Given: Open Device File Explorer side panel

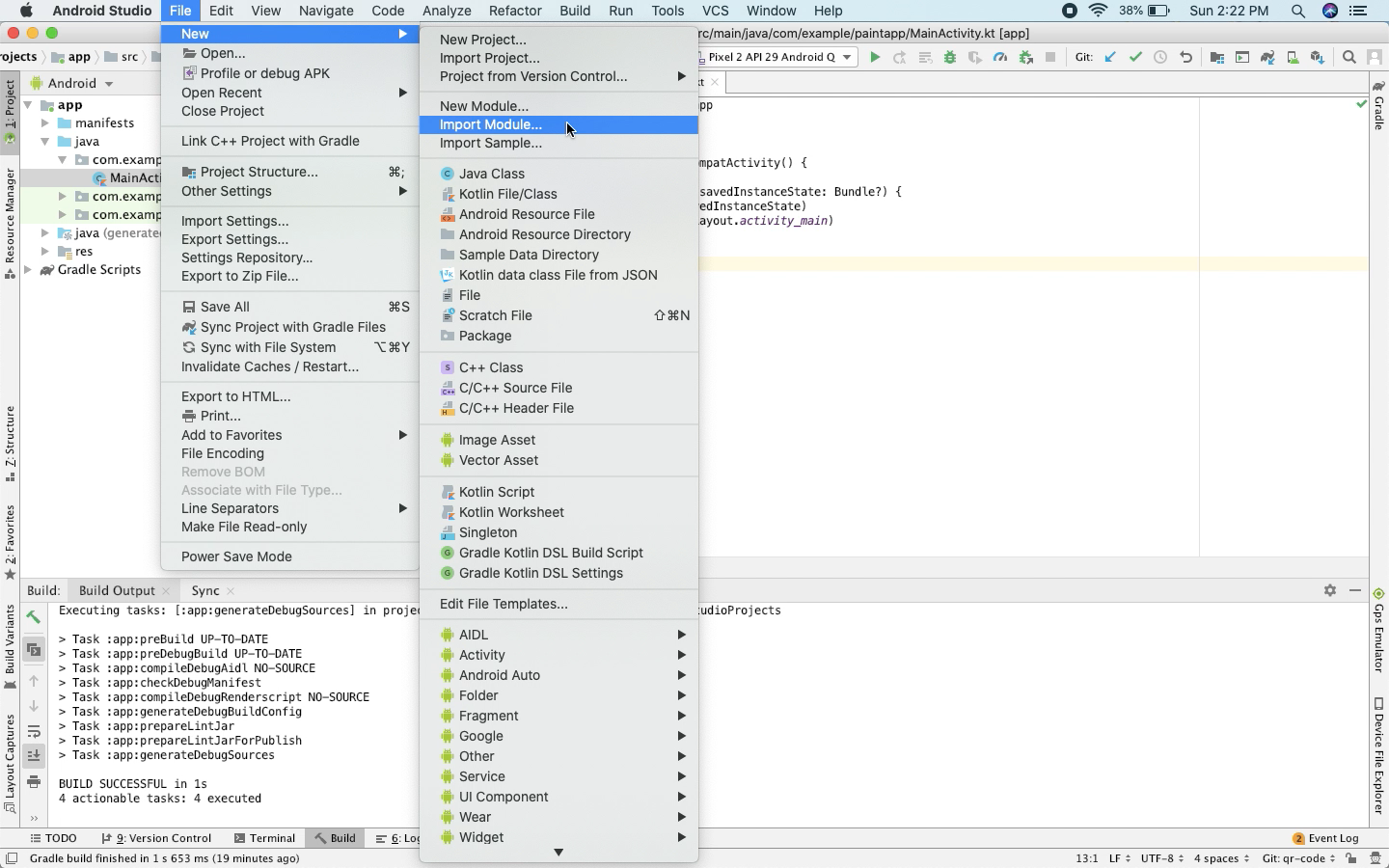Looking at the screenshot, I should [1379, 756].
